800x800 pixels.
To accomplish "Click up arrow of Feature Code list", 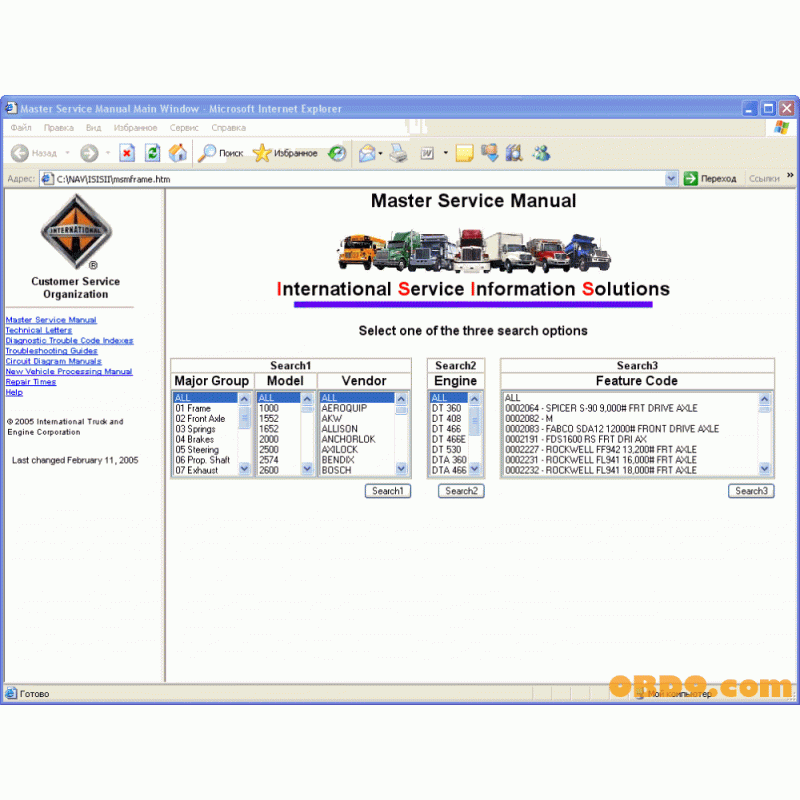I will click(764, 398).
